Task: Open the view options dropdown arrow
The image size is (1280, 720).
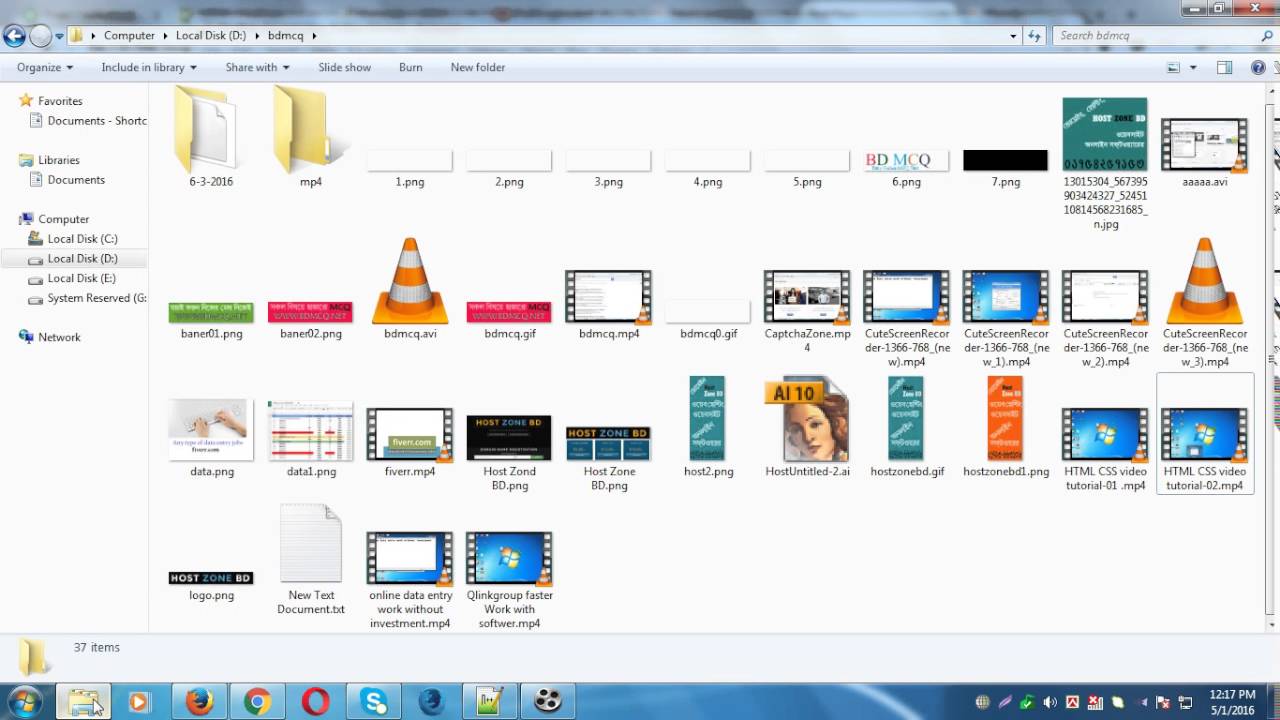Action: [x=1194, y=68]
